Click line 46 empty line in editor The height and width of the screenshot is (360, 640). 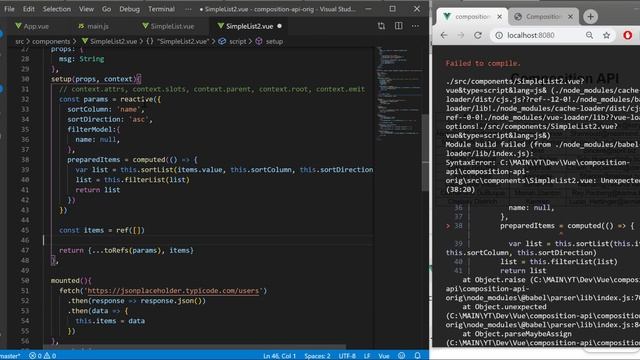coord(208,240)
